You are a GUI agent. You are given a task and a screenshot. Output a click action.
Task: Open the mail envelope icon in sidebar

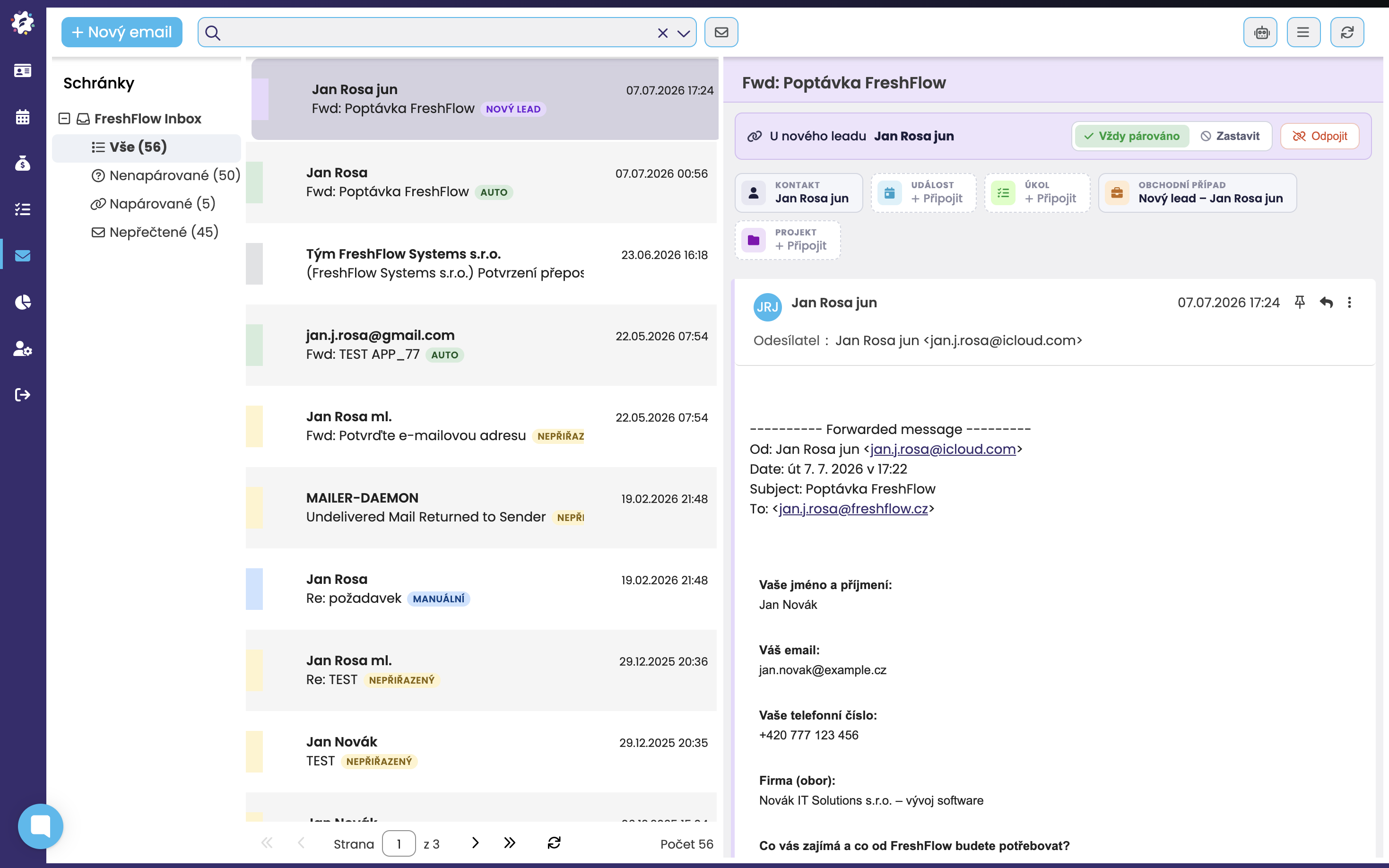click(22, 255)
